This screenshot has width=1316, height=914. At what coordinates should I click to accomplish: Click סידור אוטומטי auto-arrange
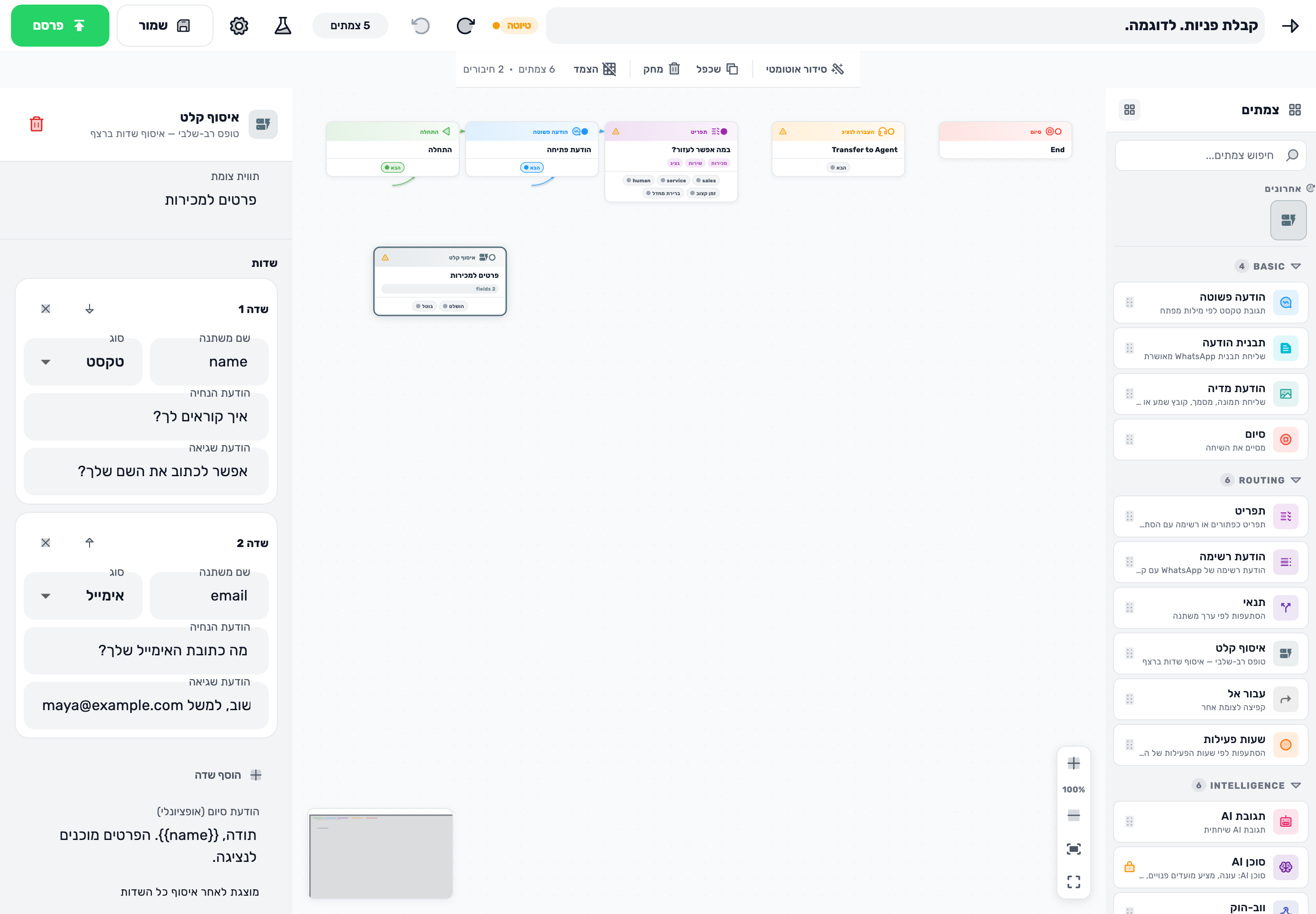pyautogui.click(x=805, y=69)
